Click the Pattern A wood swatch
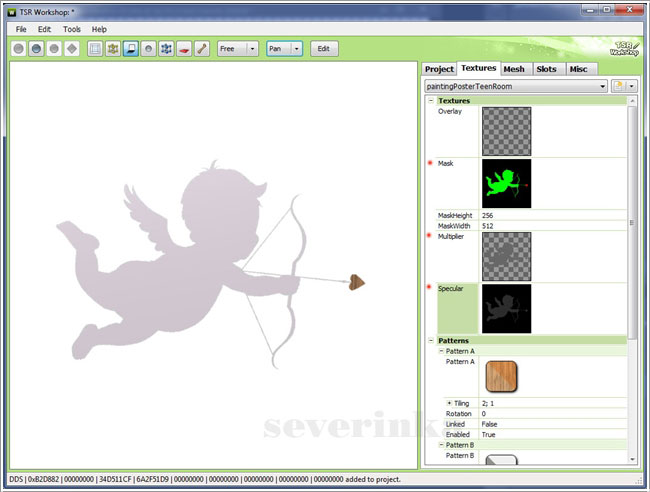This screenshot has height=492, width=650. (x=505, y=377)
